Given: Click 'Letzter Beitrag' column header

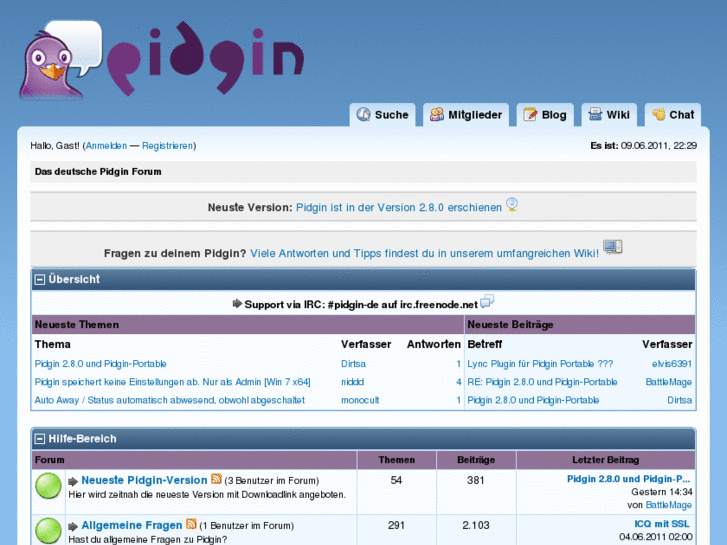Looking at the screenshot, I should 606,460.
